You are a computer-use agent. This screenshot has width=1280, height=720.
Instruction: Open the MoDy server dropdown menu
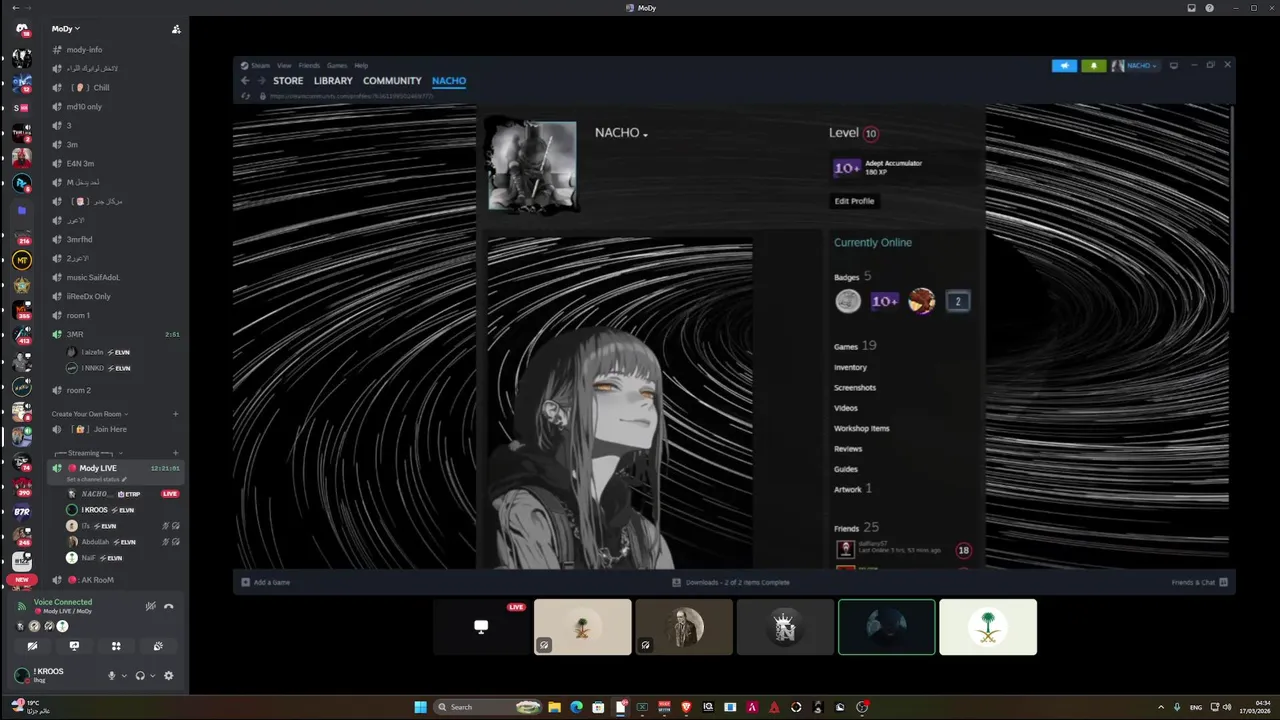click(66, 29)
